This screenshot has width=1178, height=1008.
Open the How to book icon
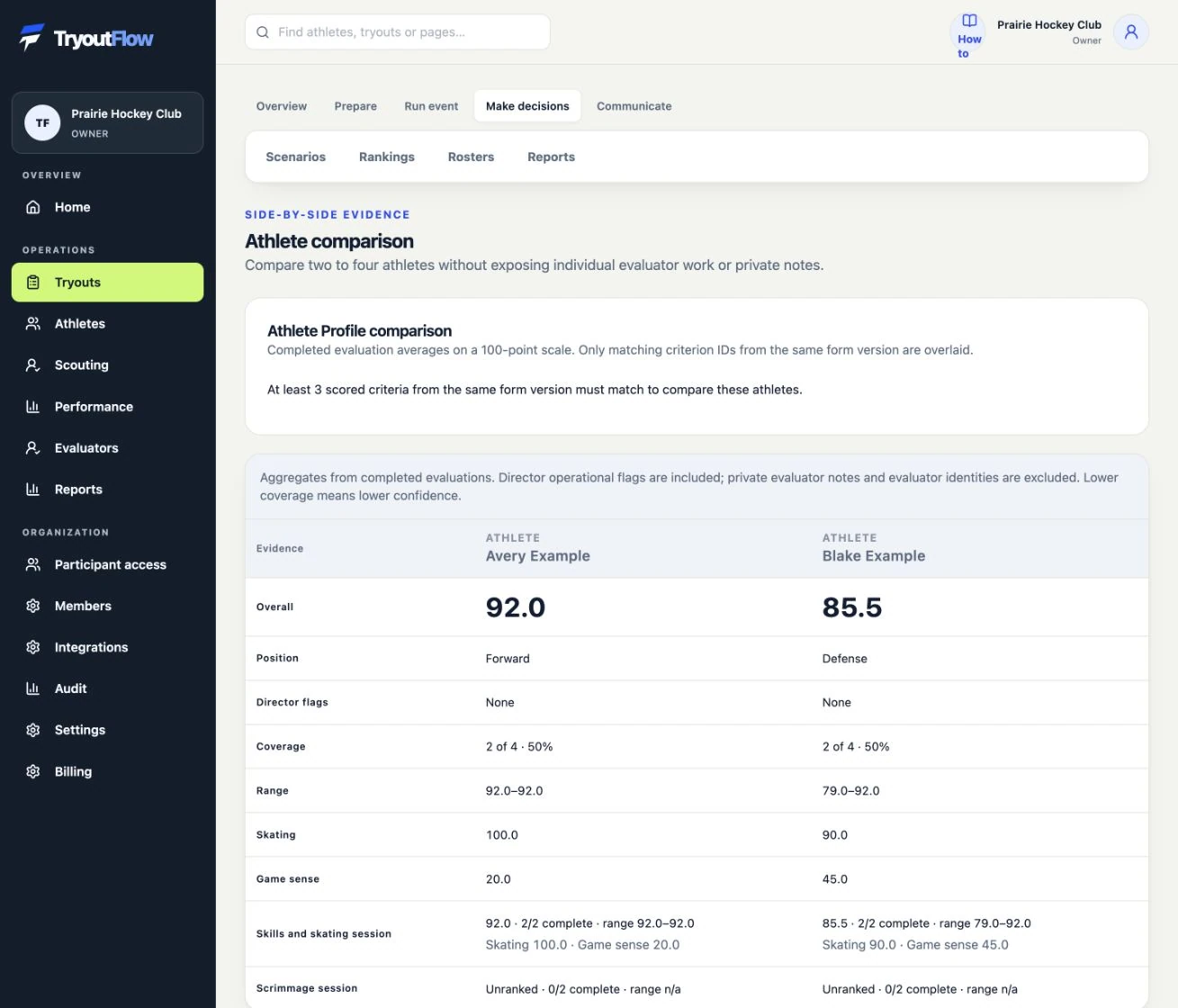[x=969, y=21]
